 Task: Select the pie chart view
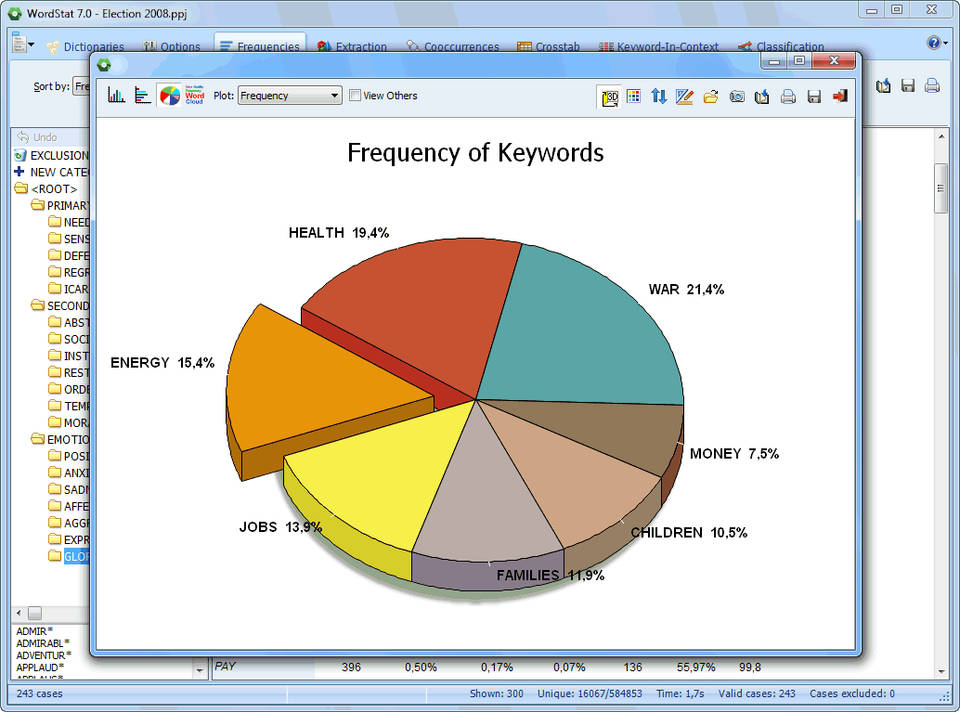(170, 95)
